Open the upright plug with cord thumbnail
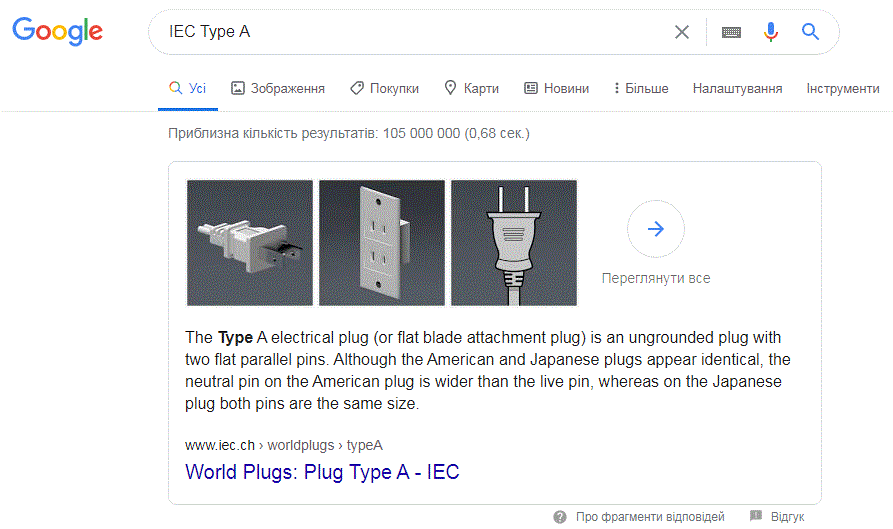This screenshot has height=529, width=893. coord(514,243)
